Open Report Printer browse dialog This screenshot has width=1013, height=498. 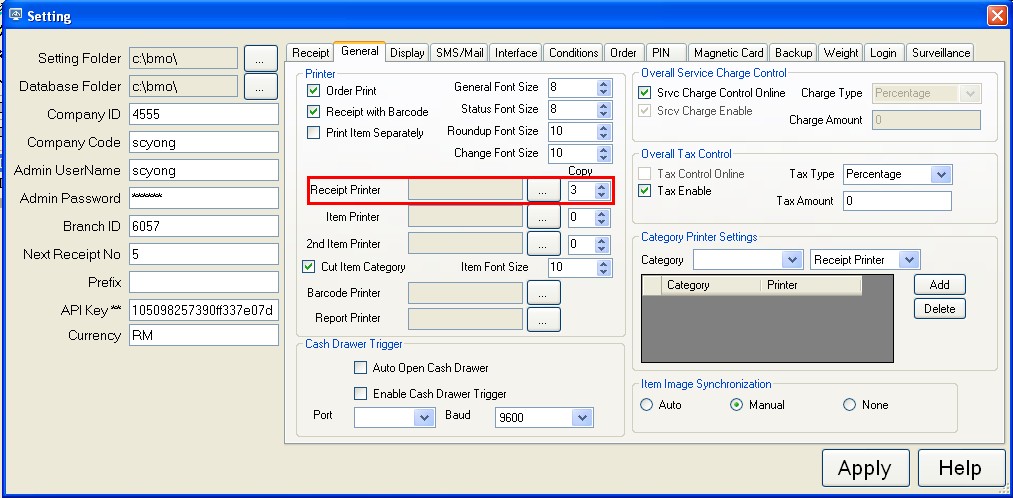tap(543, 318)
